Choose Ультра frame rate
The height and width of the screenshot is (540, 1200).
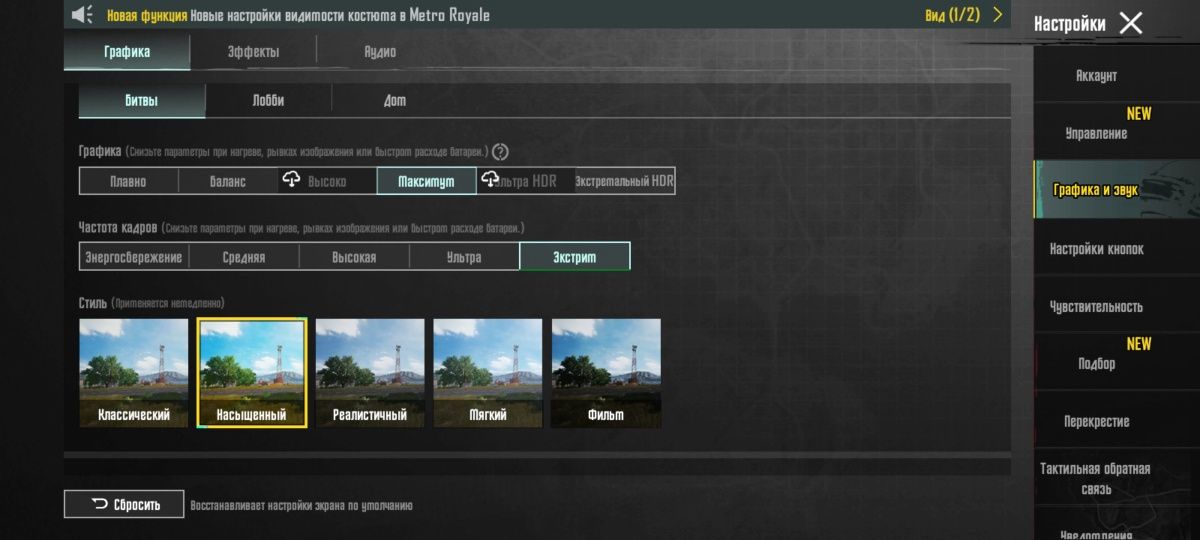click(464, 257)
